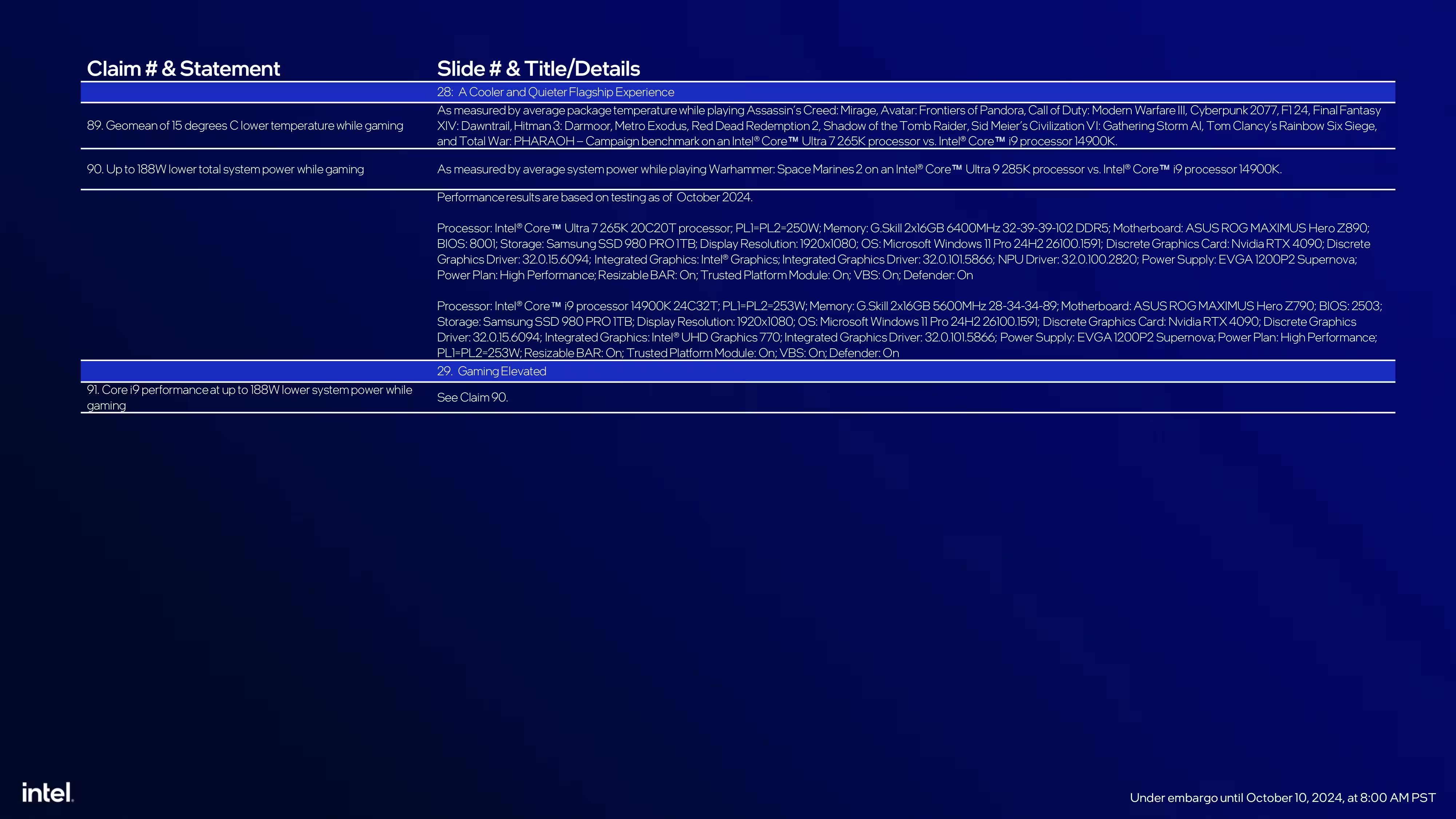Click the '29. Gaming Elevated' section row
This screenshot has width=1456, height=819.
737,371
